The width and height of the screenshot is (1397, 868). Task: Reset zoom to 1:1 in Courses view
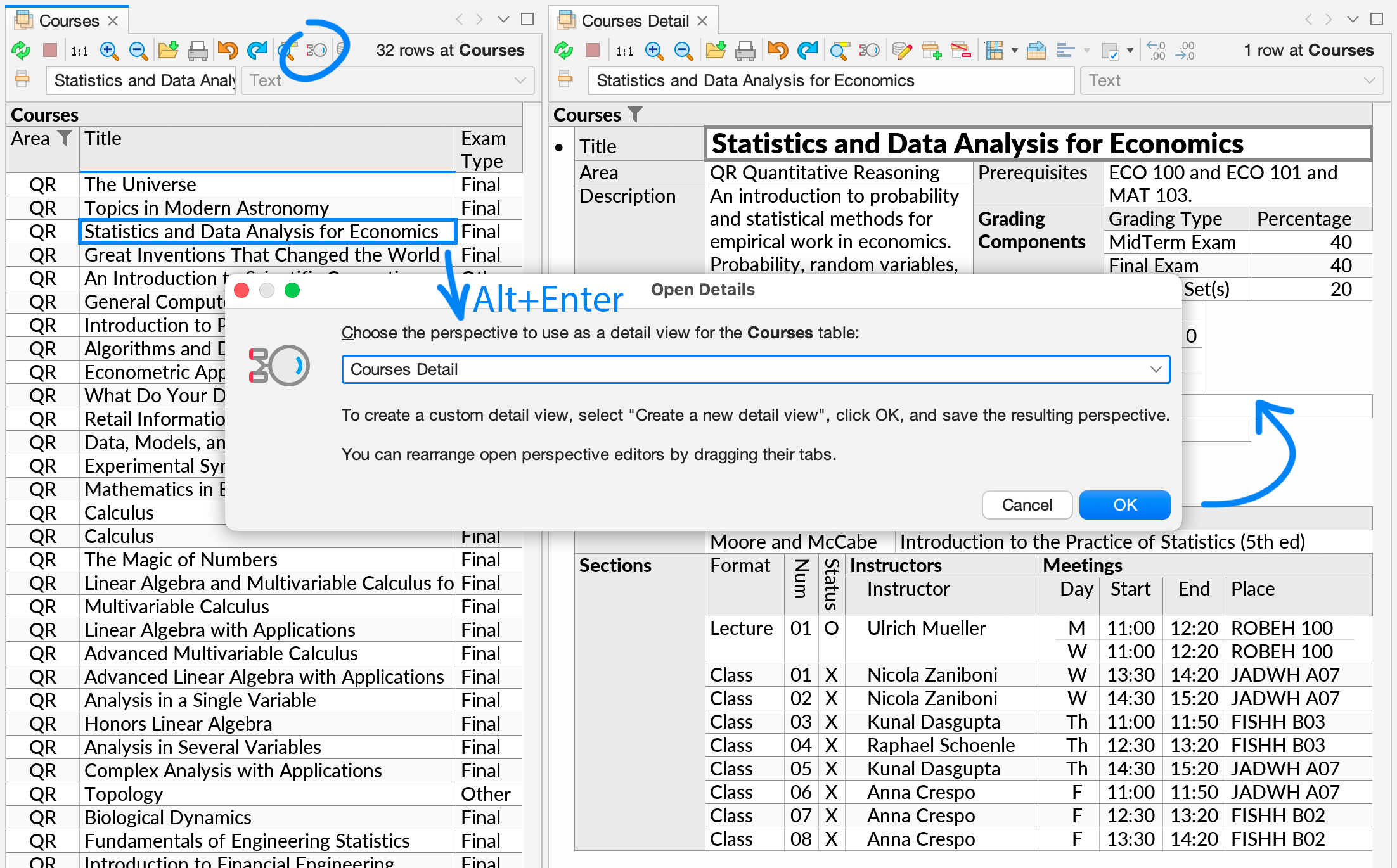coord(79,50)
